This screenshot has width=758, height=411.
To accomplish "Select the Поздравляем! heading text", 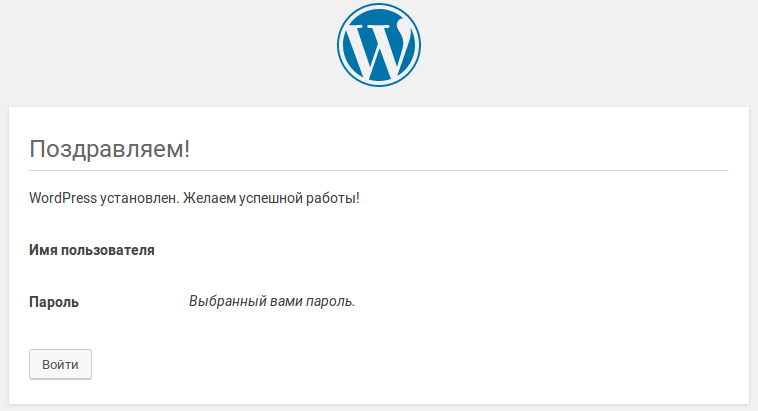I will click(110, 148).
